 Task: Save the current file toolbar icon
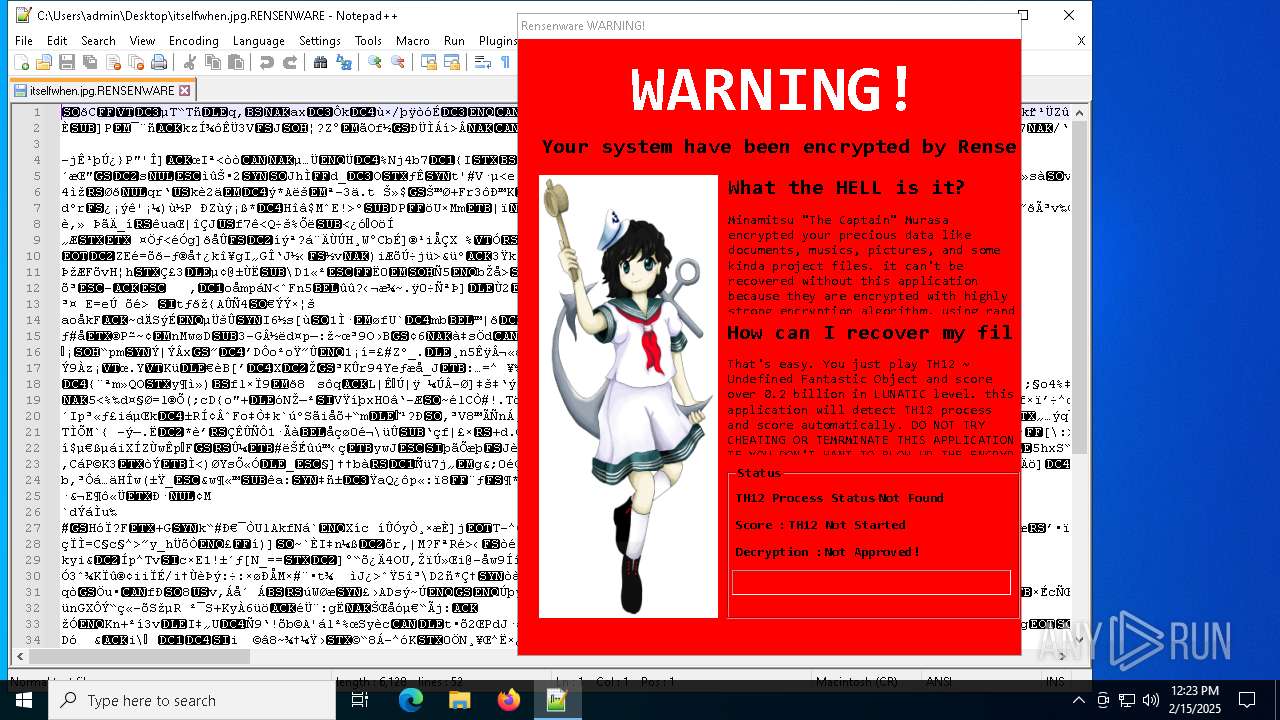click(66, 62)
